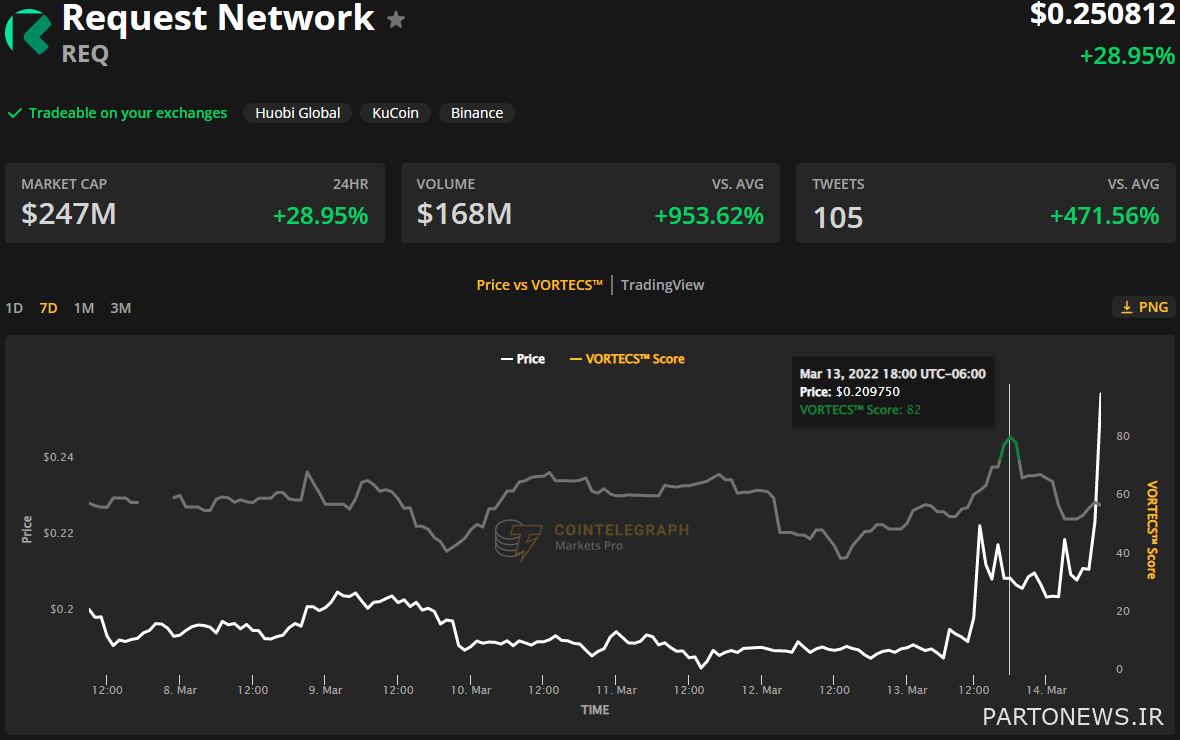Select the 1M time range
Image resolution: width=1180 pixels, height=740 pixels.
tap(84, 308)
